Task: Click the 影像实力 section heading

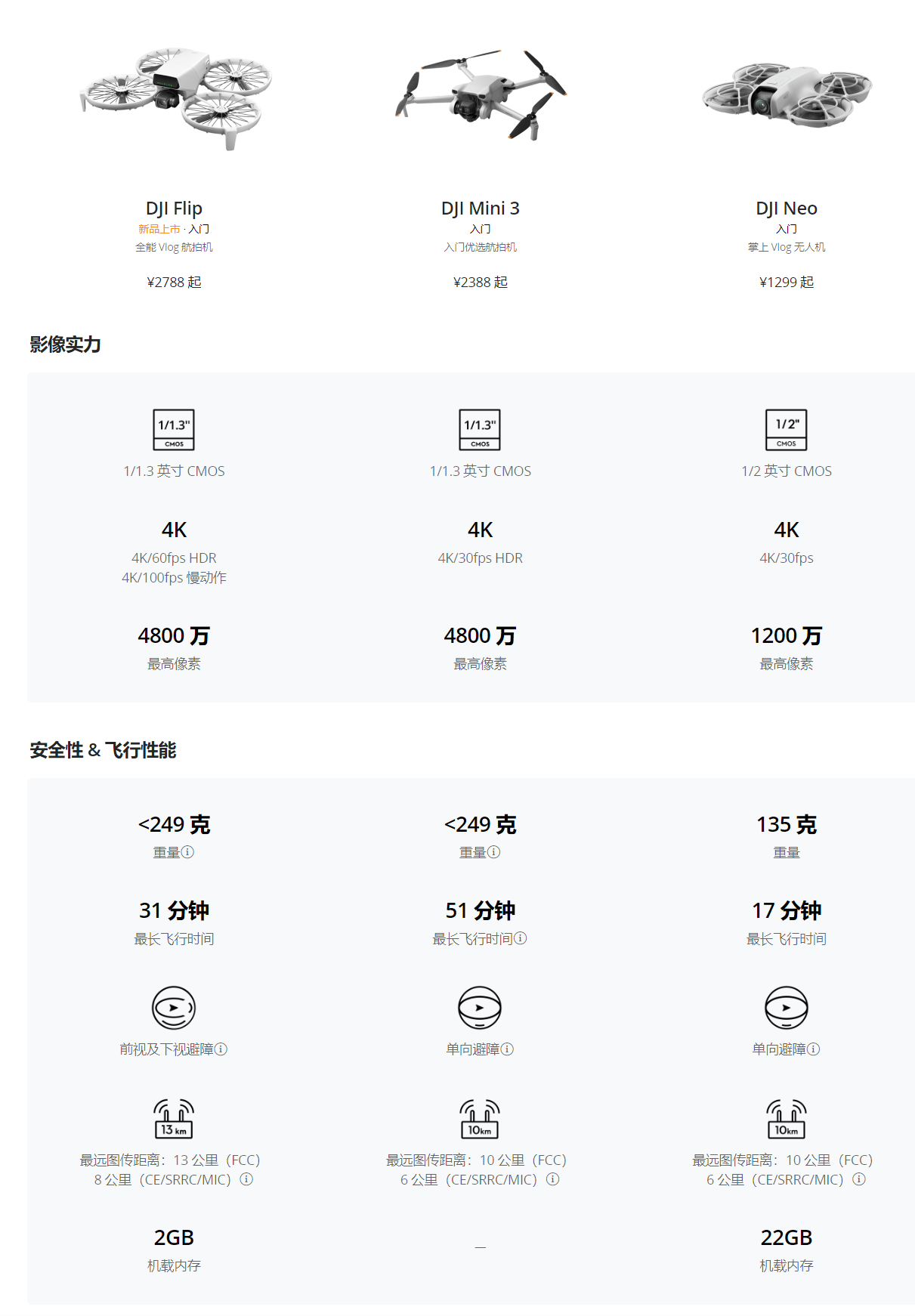Action: [66, 344]
